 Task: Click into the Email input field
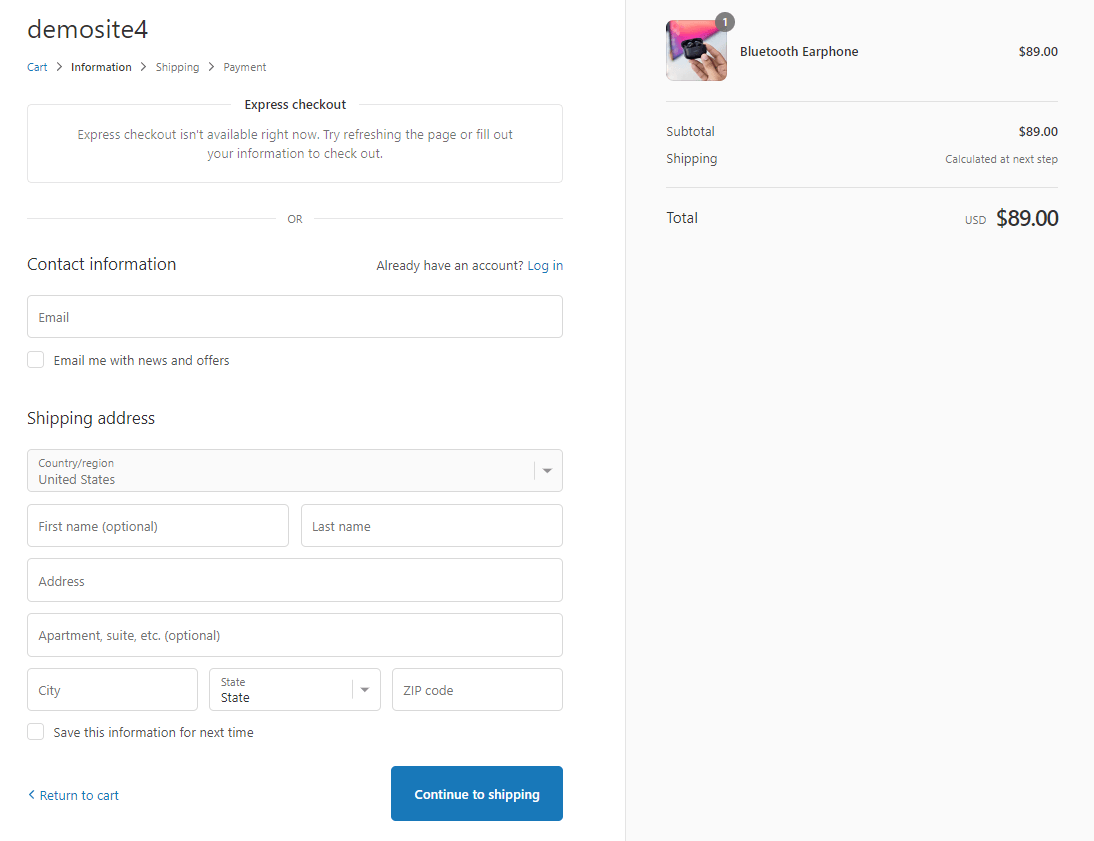294,317
